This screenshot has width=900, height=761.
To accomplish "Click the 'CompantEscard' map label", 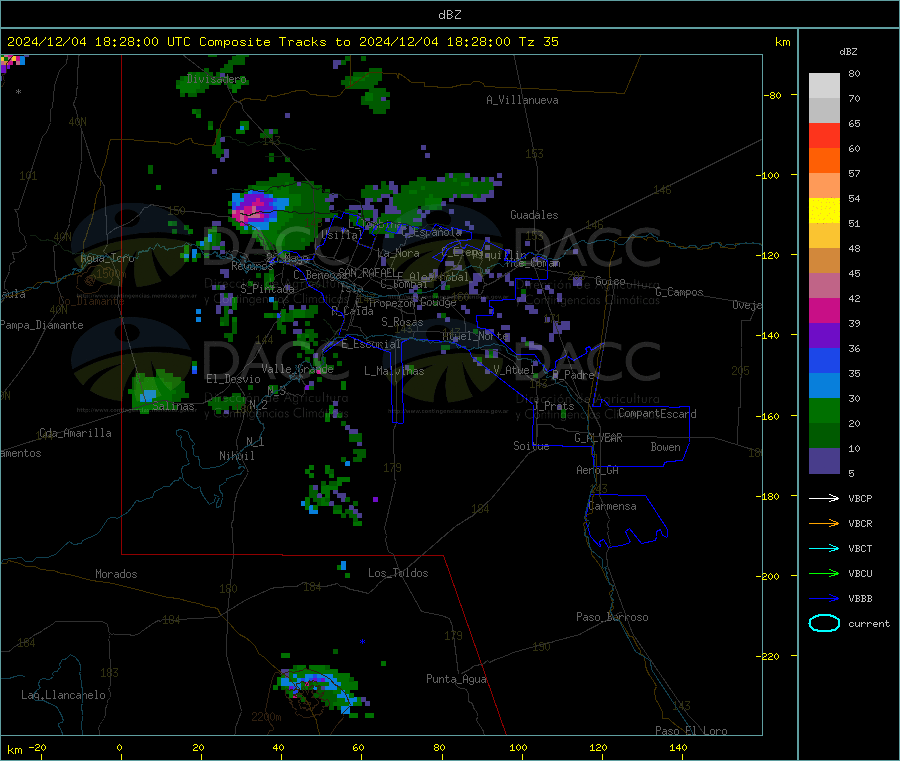I will pyautogui.click(x=657, y=414).
